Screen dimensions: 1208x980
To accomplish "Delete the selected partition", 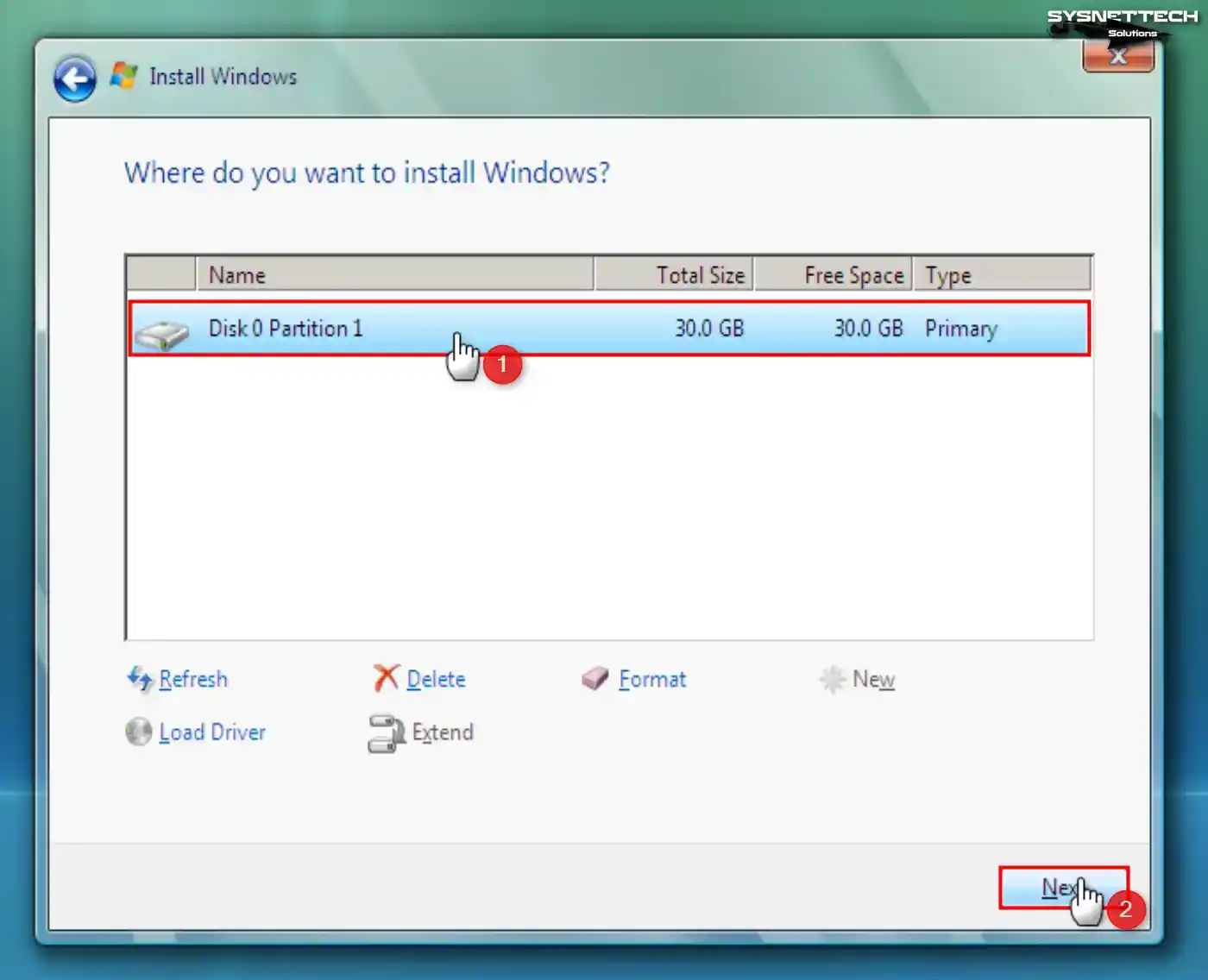I will pyautogui.click(x=436, y=680).
